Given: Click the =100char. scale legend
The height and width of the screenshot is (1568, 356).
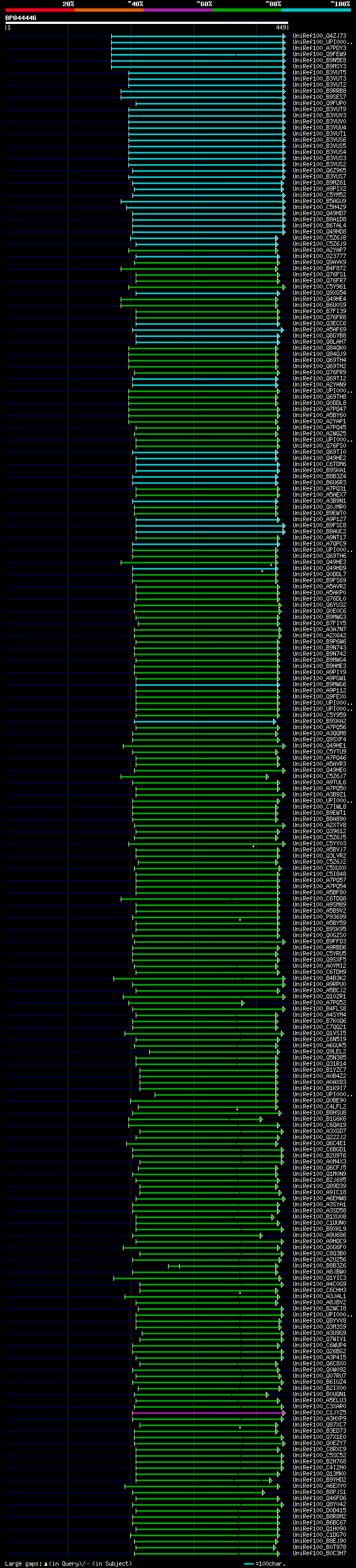Looking at the screenshot, I should click(x=264, y=1563).
